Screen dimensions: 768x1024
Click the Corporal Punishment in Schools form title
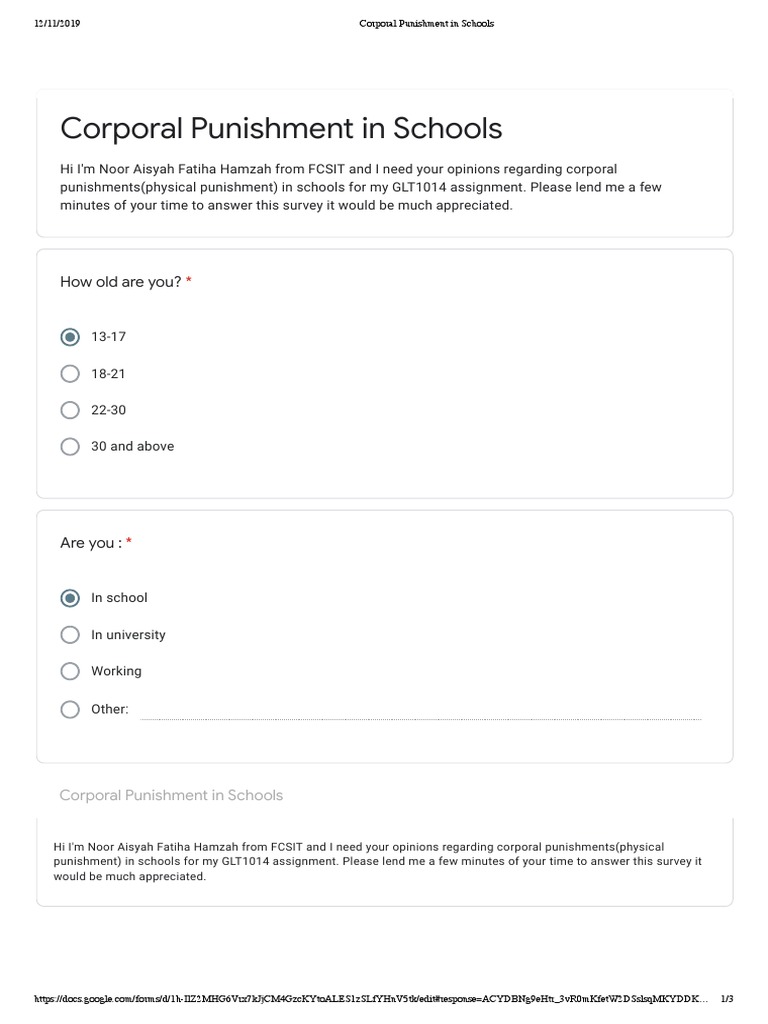pyautogui.click(x=281, y=128)
